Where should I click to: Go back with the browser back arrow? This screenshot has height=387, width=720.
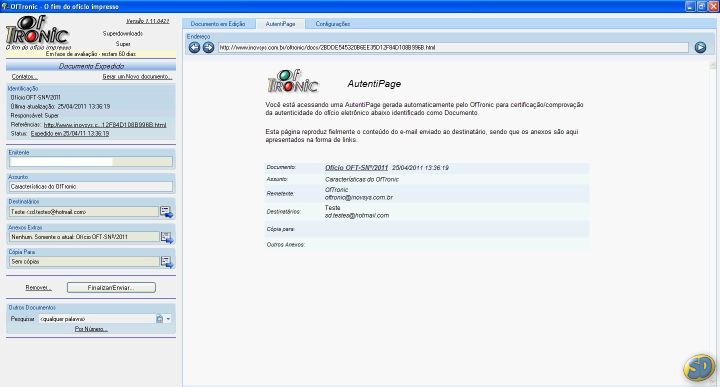tap(194, 47)
